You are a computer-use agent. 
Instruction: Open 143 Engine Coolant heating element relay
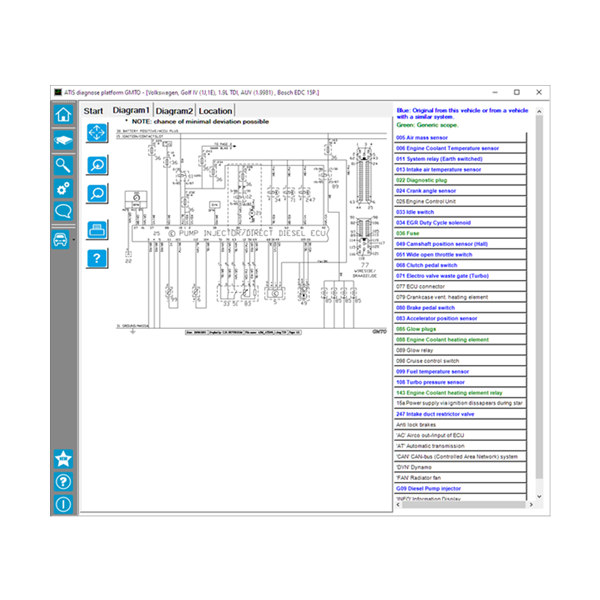[460, 393]
